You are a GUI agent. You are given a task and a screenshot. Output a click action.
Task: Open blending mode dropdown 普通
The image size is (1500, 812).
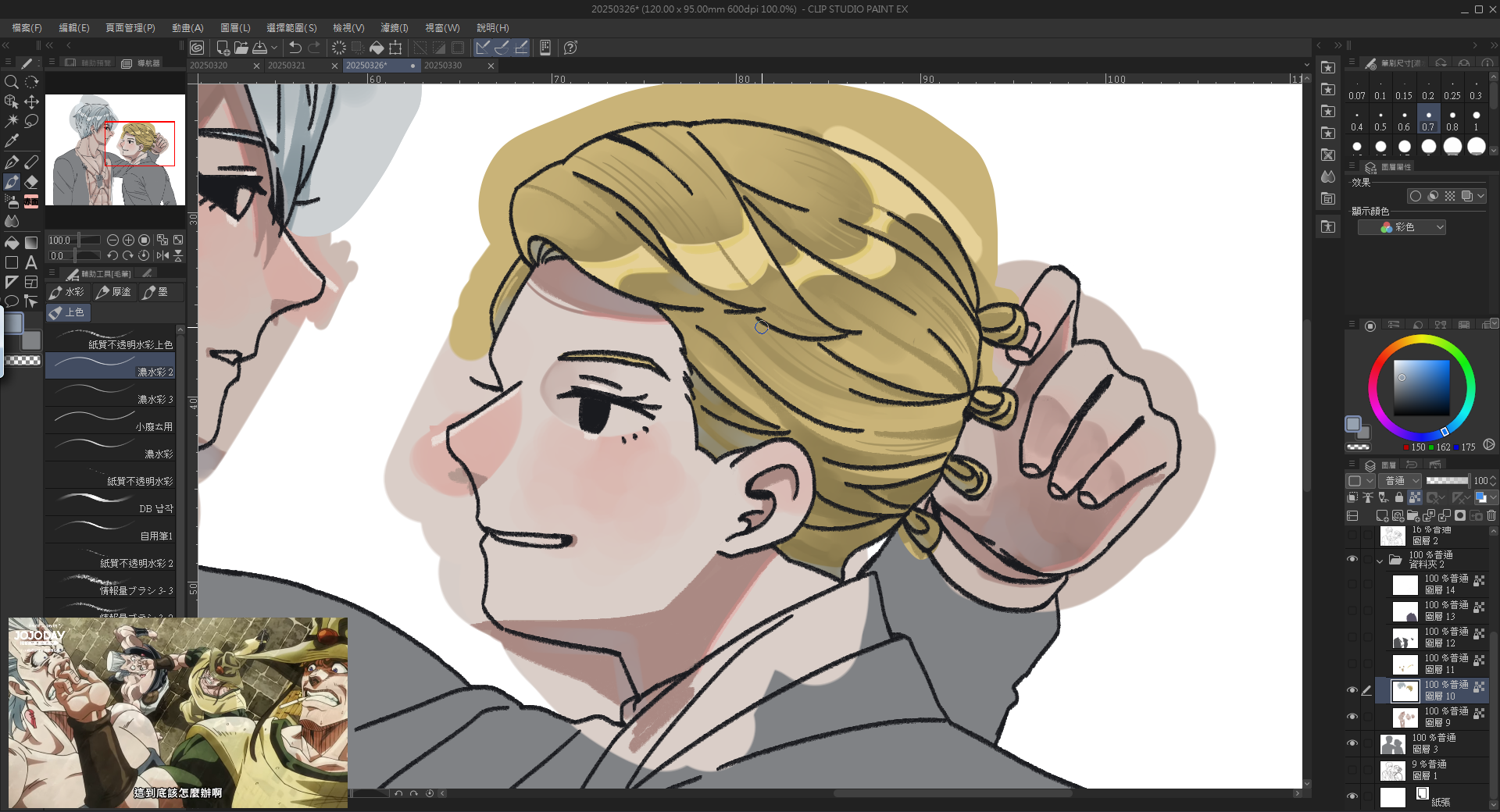tap(1399, 481)
